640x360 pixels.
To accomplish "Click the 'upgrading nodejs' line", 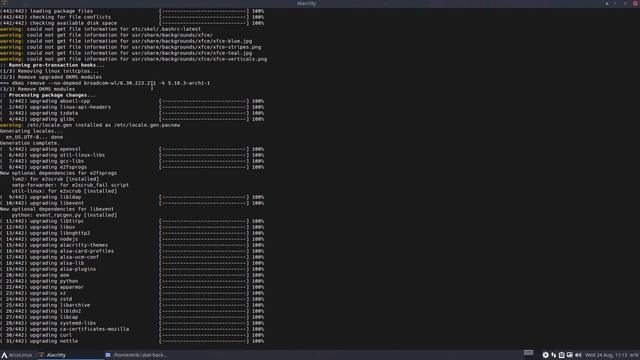I will (132, 239).
